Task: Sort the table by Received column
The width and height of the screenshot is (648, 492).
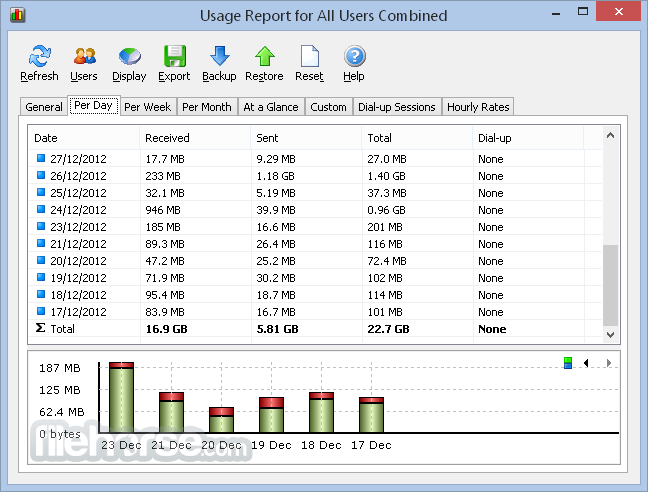Action: [167, 138]
